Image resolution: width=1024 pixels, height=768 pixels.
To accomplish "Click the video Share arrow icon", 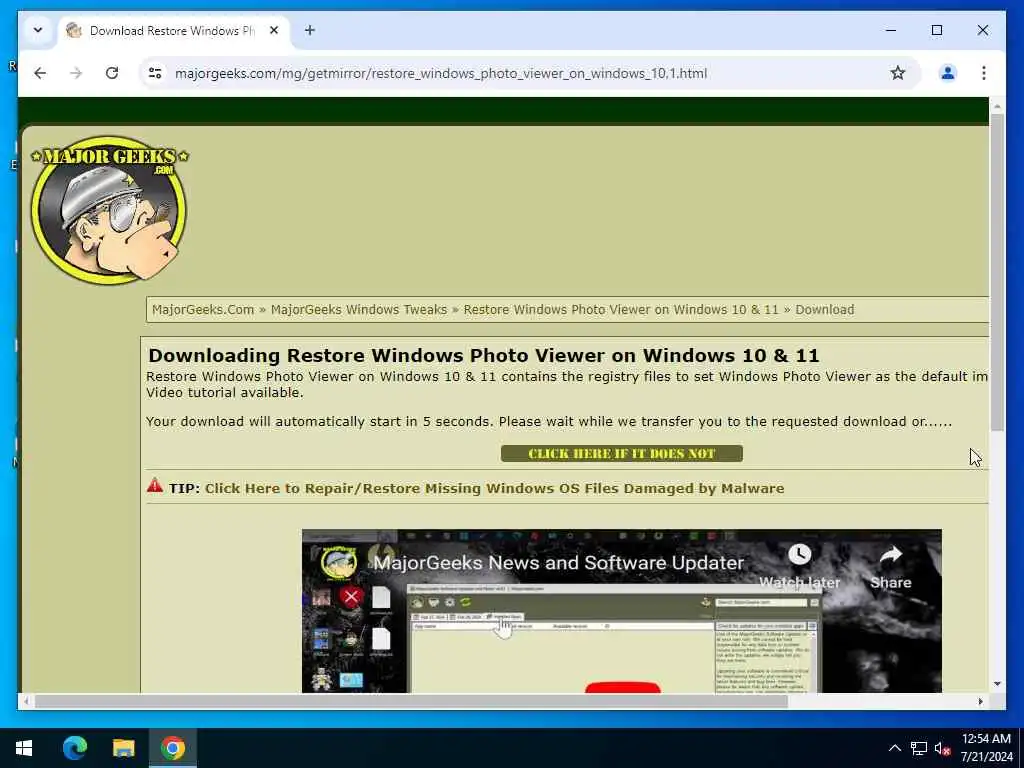I will 890,555.
